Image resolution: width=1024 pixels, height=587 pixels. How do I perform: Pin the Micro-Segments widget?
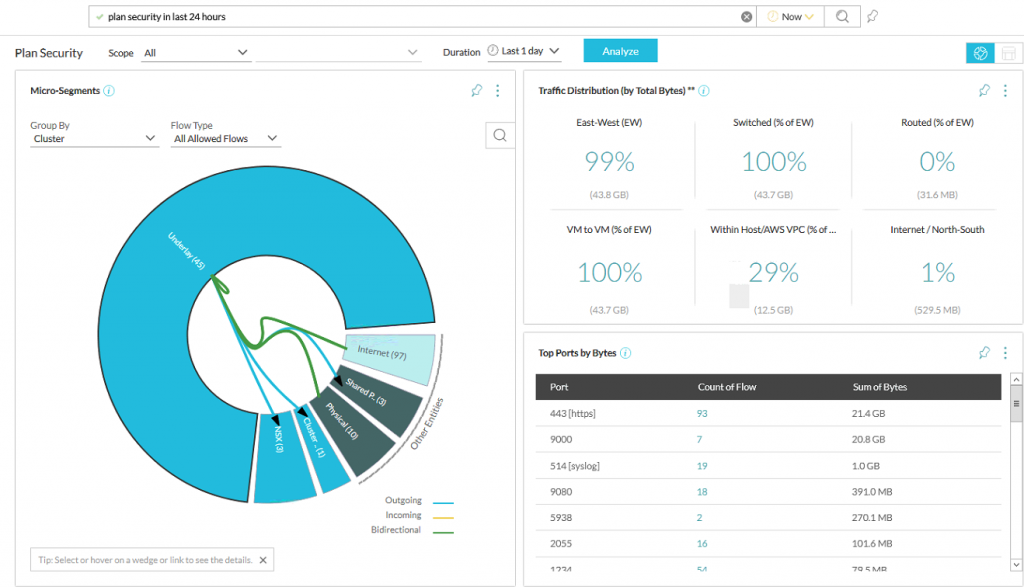[477, 91]
